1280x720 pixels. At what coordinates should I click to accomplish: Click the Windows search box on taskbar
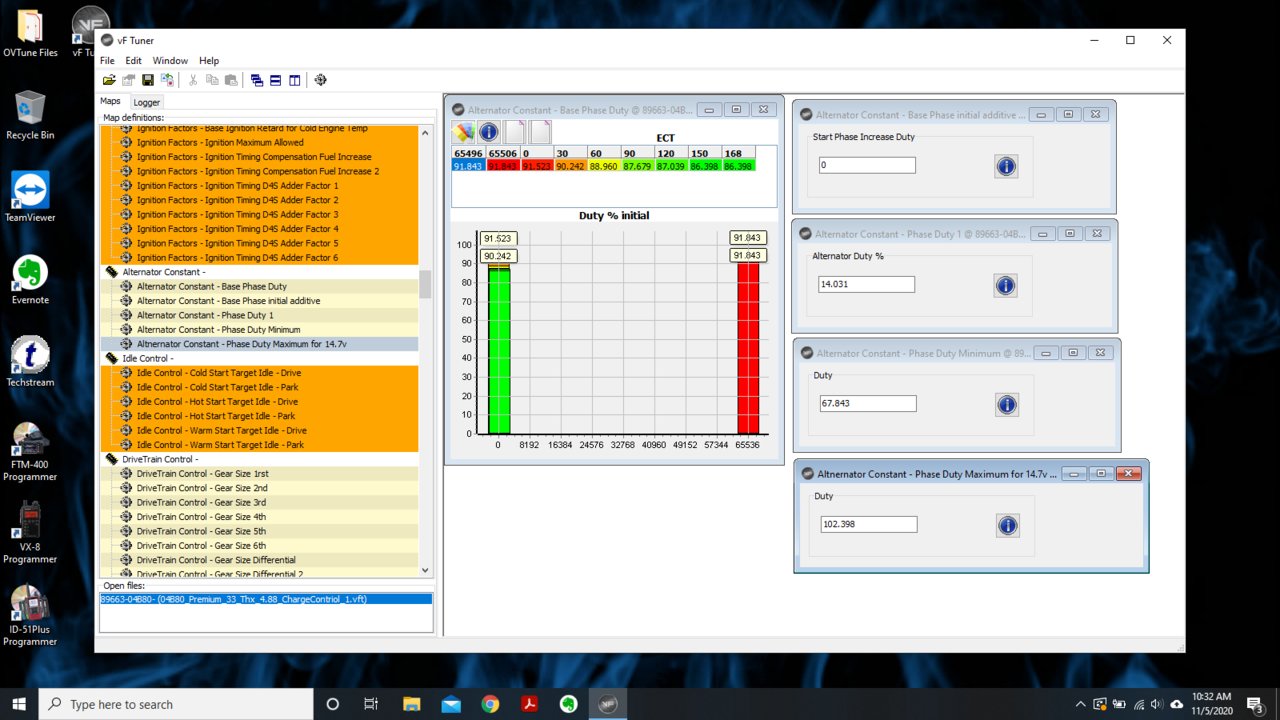coord(174,704)
